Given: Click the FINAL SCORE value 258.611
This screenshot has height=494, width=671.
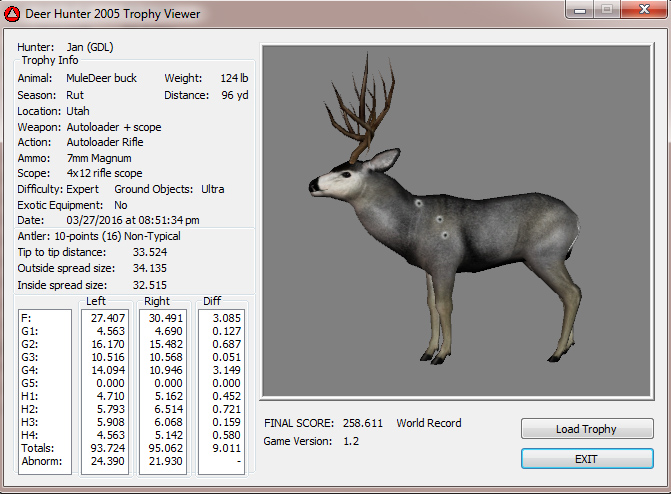Looking at the screenshot, I should coord(363,424).
